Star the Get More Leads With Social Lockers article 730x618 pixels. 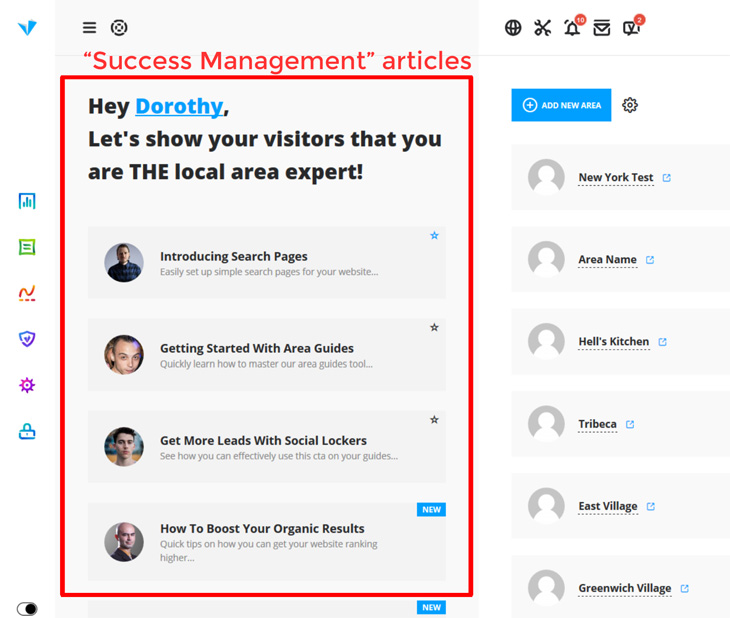point(434,420)
